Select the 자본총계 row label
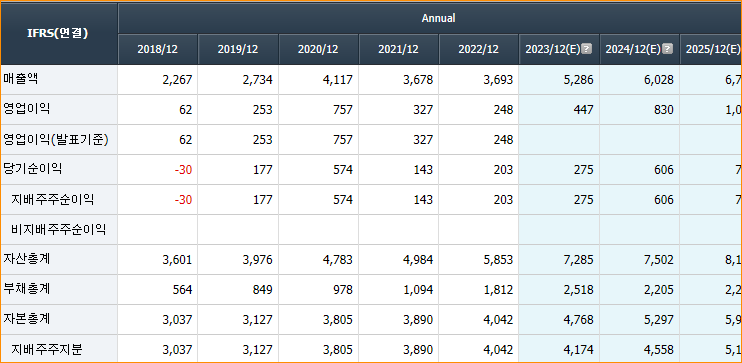 [x=26, y=319]
